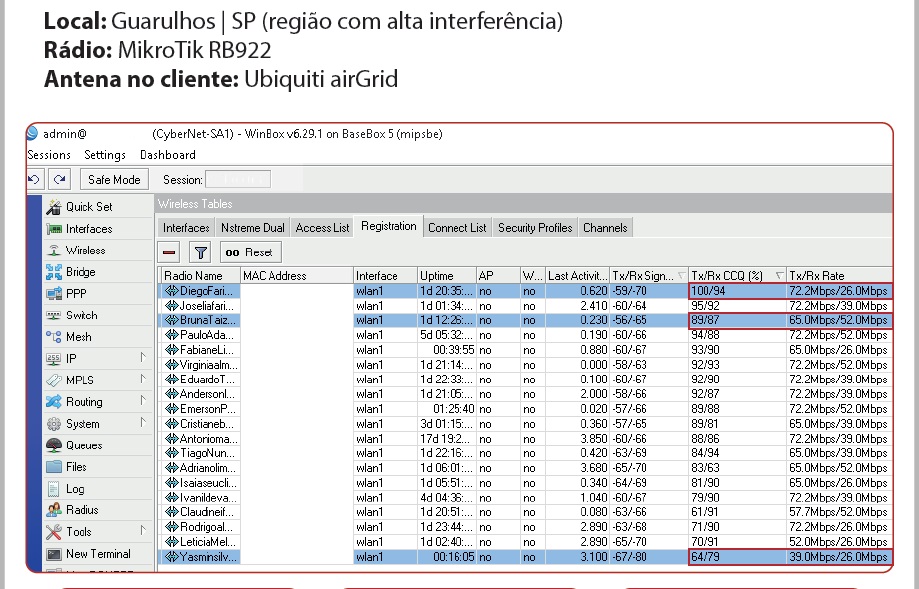Click the Undo arrow icon
Image resolution: width=919 pixels, height=589 pixels.
pos(33,179)
